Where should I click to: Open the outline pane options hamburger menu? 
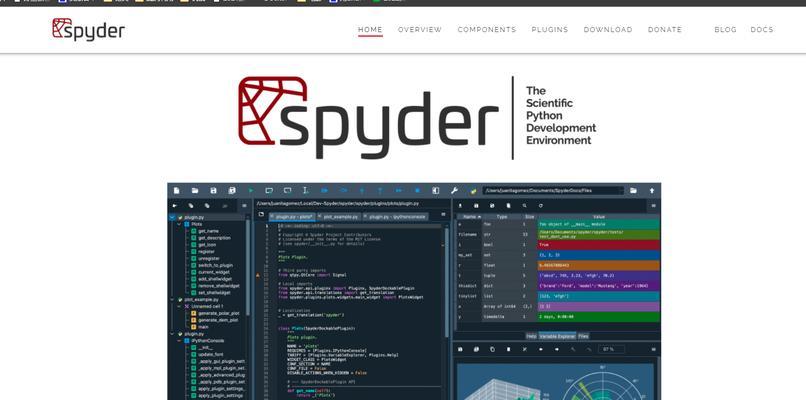pyautogui.click(x=244, y=206)
